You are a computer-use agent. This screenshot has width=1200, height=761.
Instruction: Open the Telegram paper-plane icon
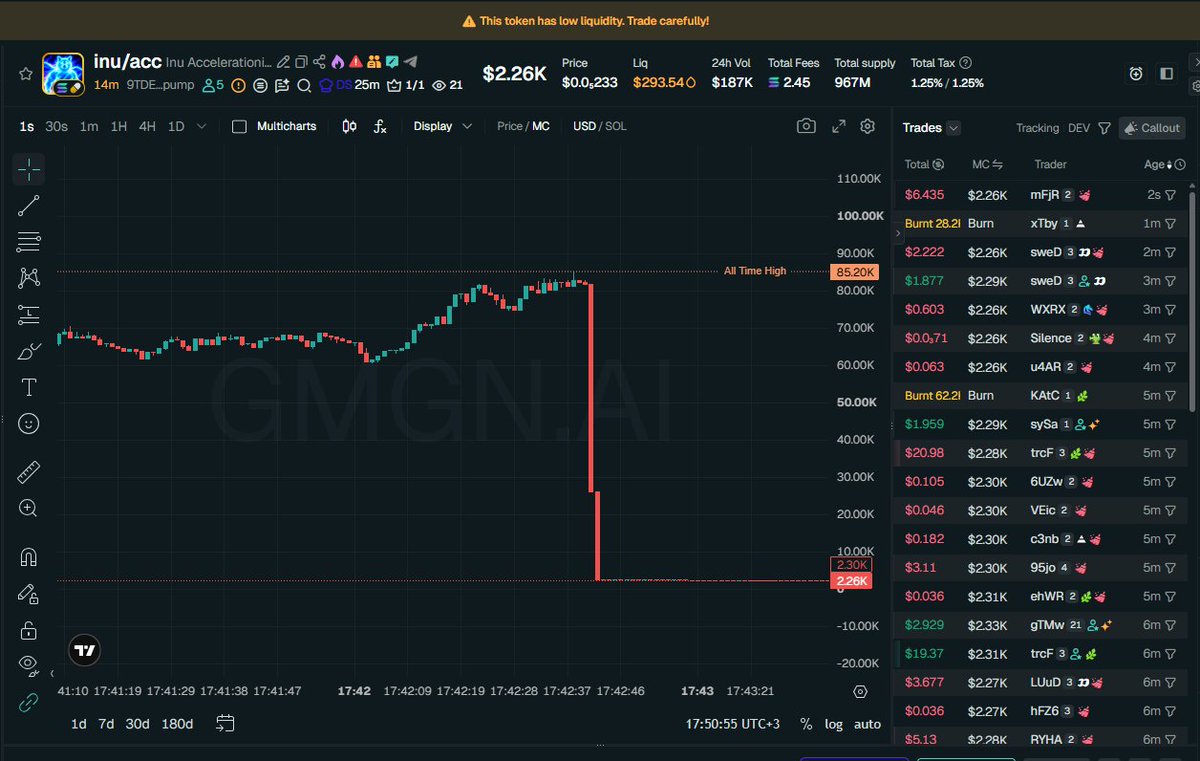pyautogui.click(x=410, y=62)
